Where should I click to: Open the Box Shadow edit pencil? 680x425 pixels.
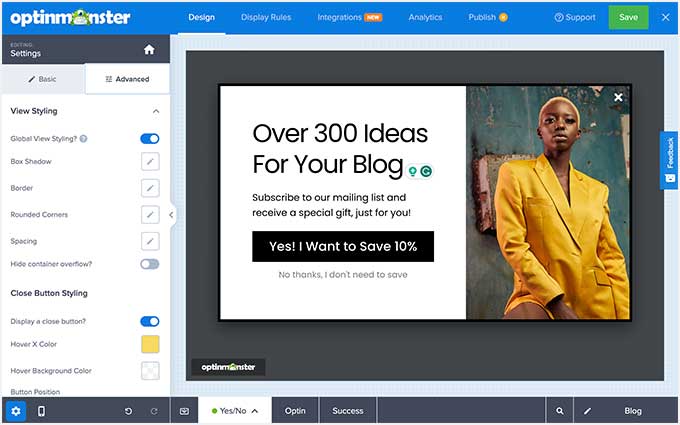(150, 161)
